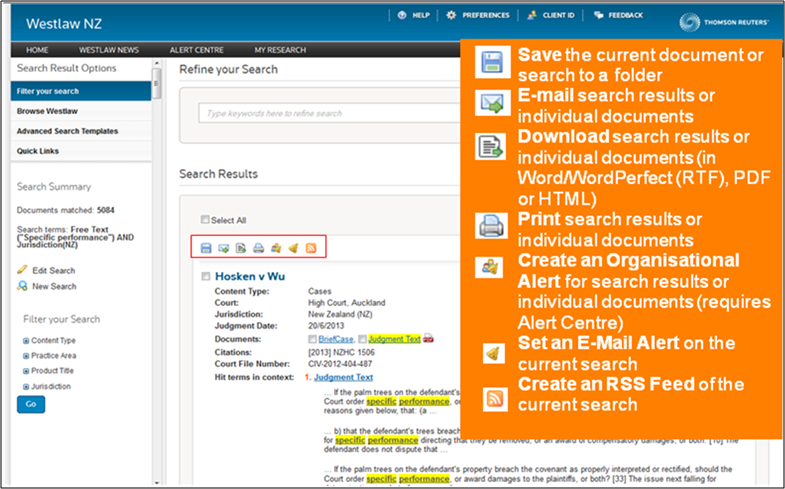785x489 pixels.
Task: Click the Client ID person icon
Action: tap(532, 15)
